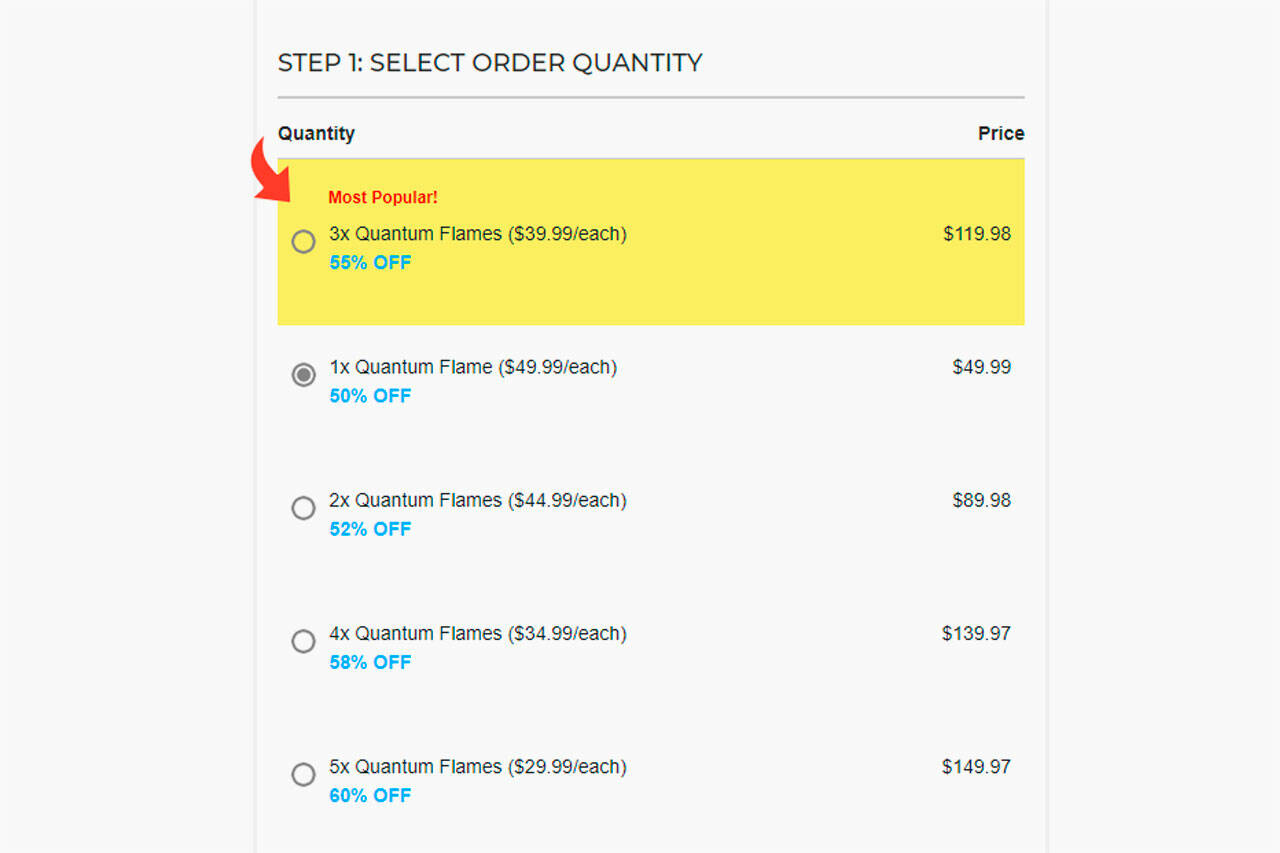Choose the 2x Quantum Flames radio button
The width and height of the screenshot is (1280, 853).
(303, 508)
